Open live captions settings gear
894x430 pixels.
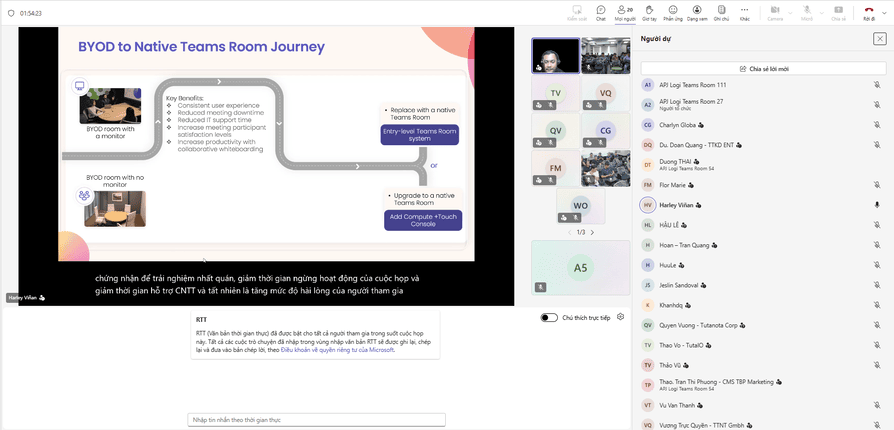pyautogui.click(x=621, y=317)
